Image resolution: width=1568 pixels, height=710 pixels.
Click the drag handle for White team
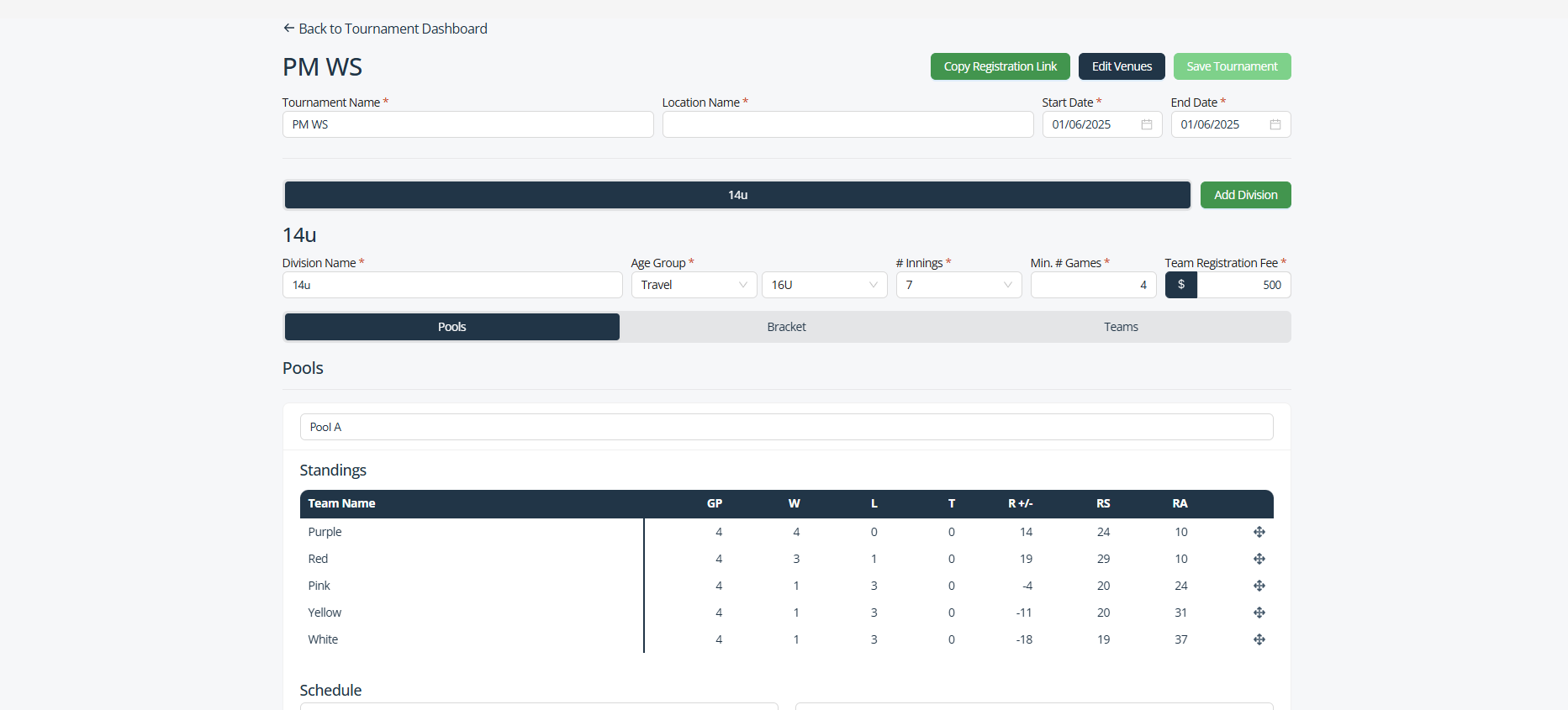[1259, 639]
